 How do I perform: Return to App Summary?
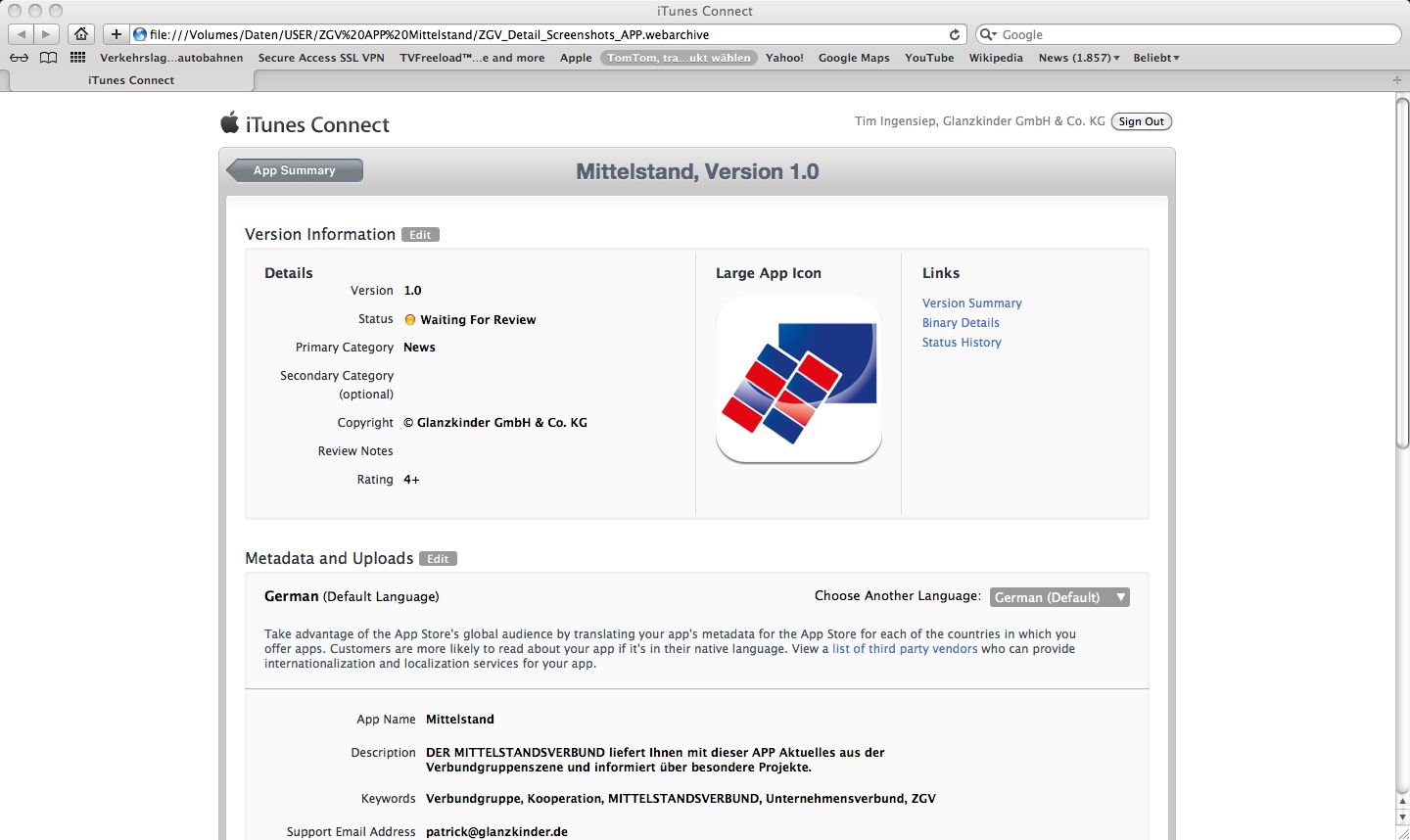point(295,170)
